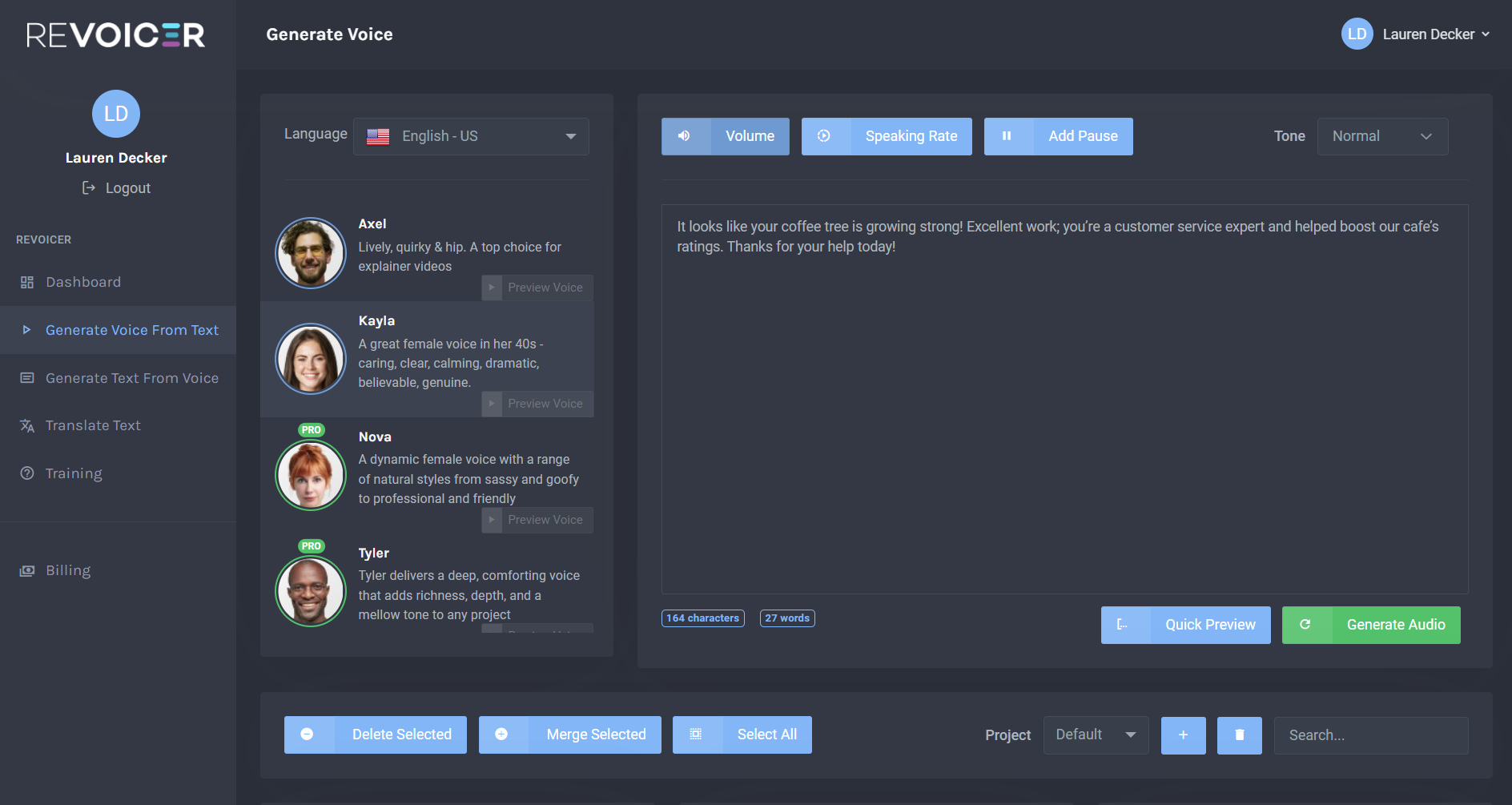This screenshot has height=805, width=1512.
Task: Click the Volume button label
Action: pos(750,136)
